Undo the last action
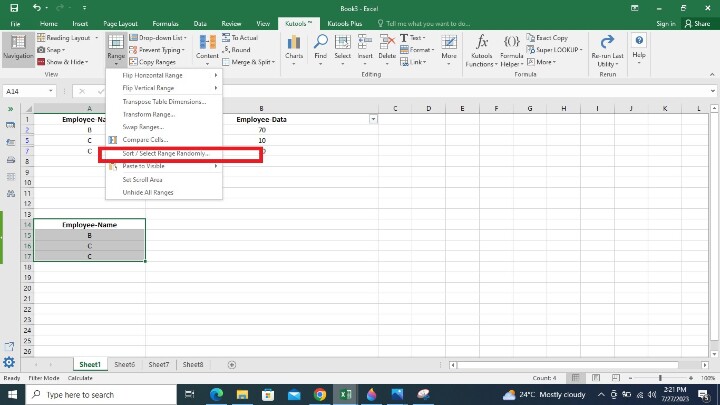Viewport: 720px width, 405px height. coord(37,8)
